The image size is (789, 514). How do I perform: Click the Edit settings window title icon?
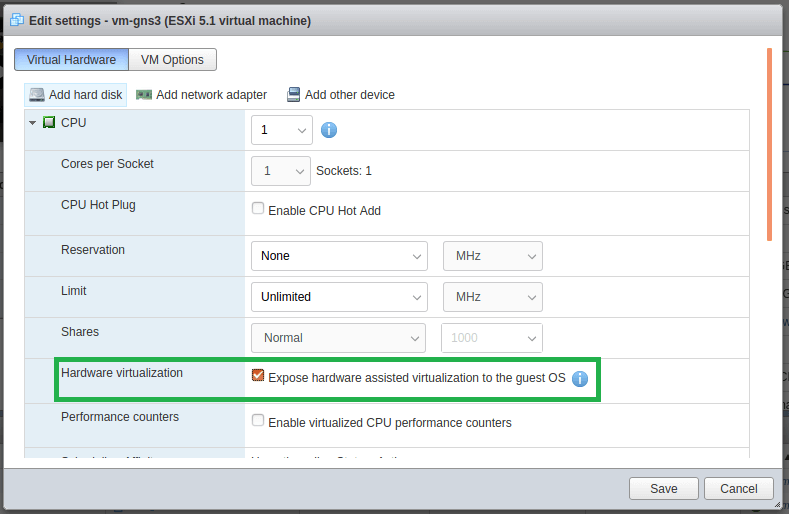17,20
